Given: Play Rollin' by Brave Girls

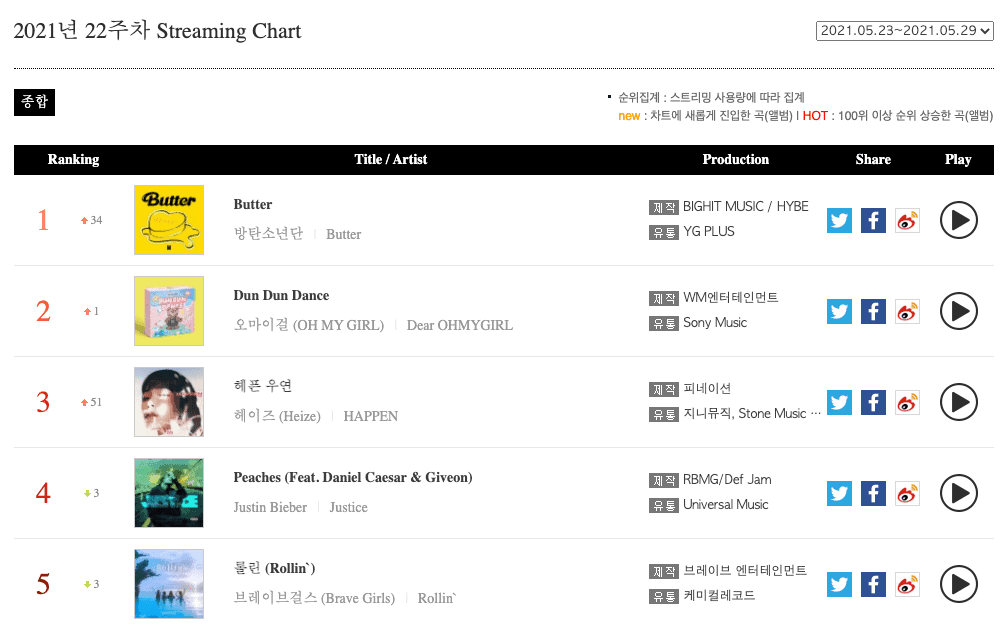Looking at the screenshot, I should point(958,584).
